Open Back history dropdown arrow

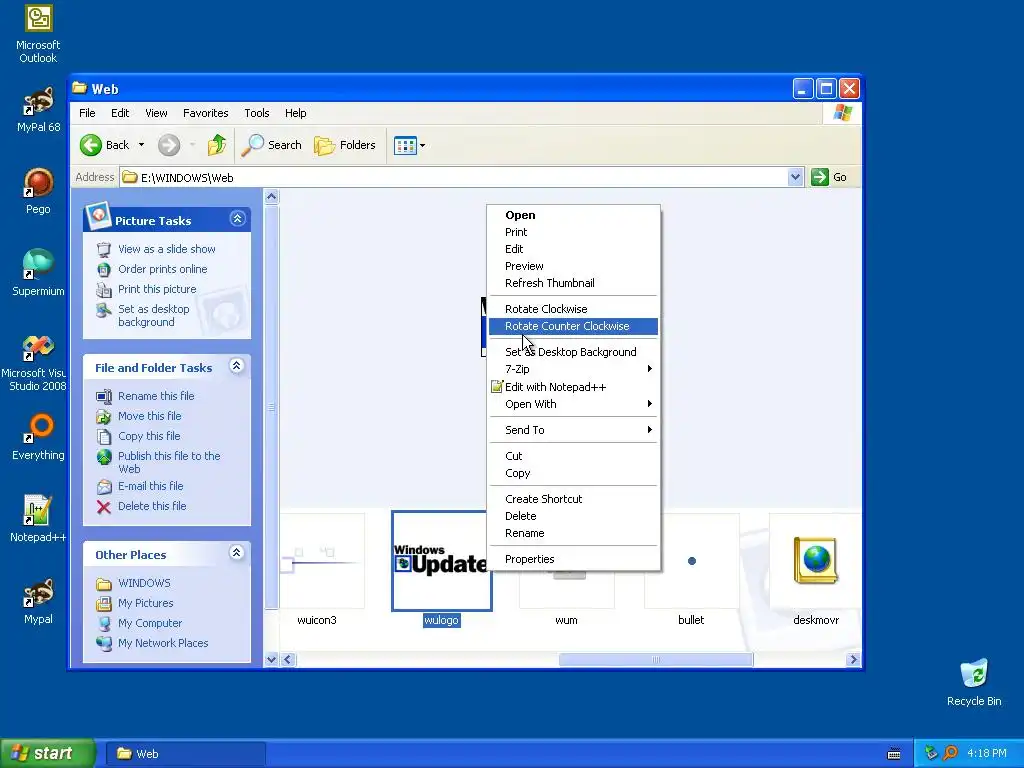(141, 145)
